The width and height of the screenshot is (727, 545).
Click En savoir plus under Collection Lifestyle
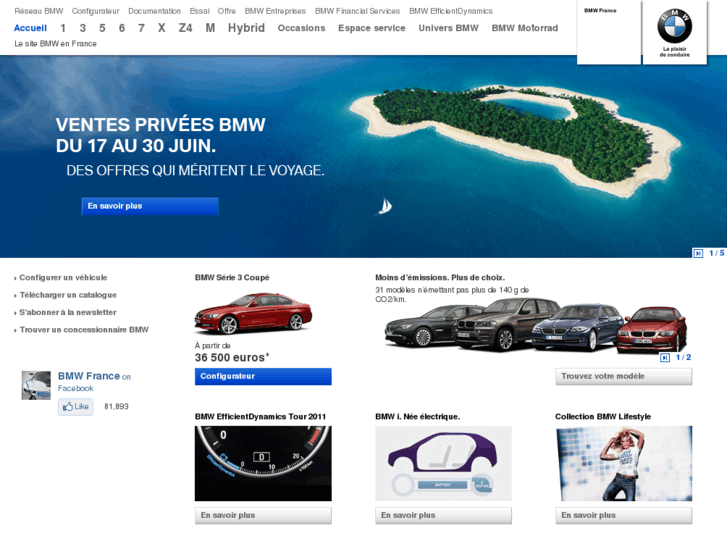coord(624,515)
